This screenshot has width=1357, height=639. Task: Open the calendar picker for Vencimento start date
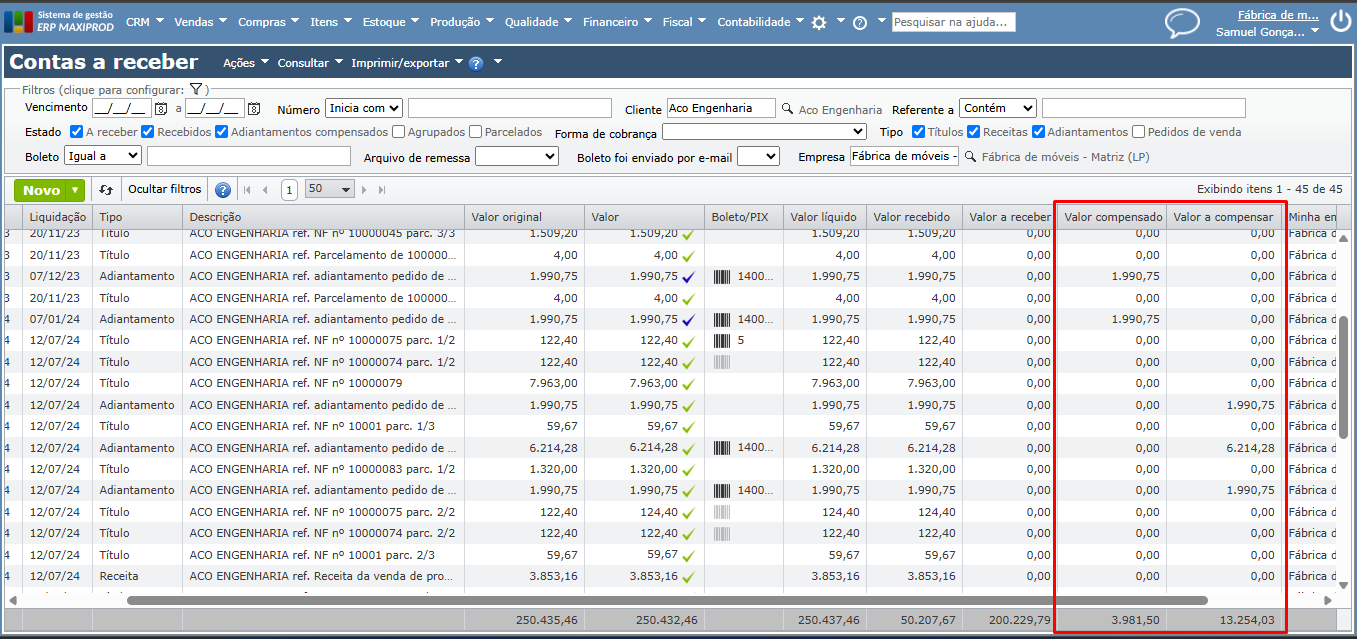click(x=161, y=108)
